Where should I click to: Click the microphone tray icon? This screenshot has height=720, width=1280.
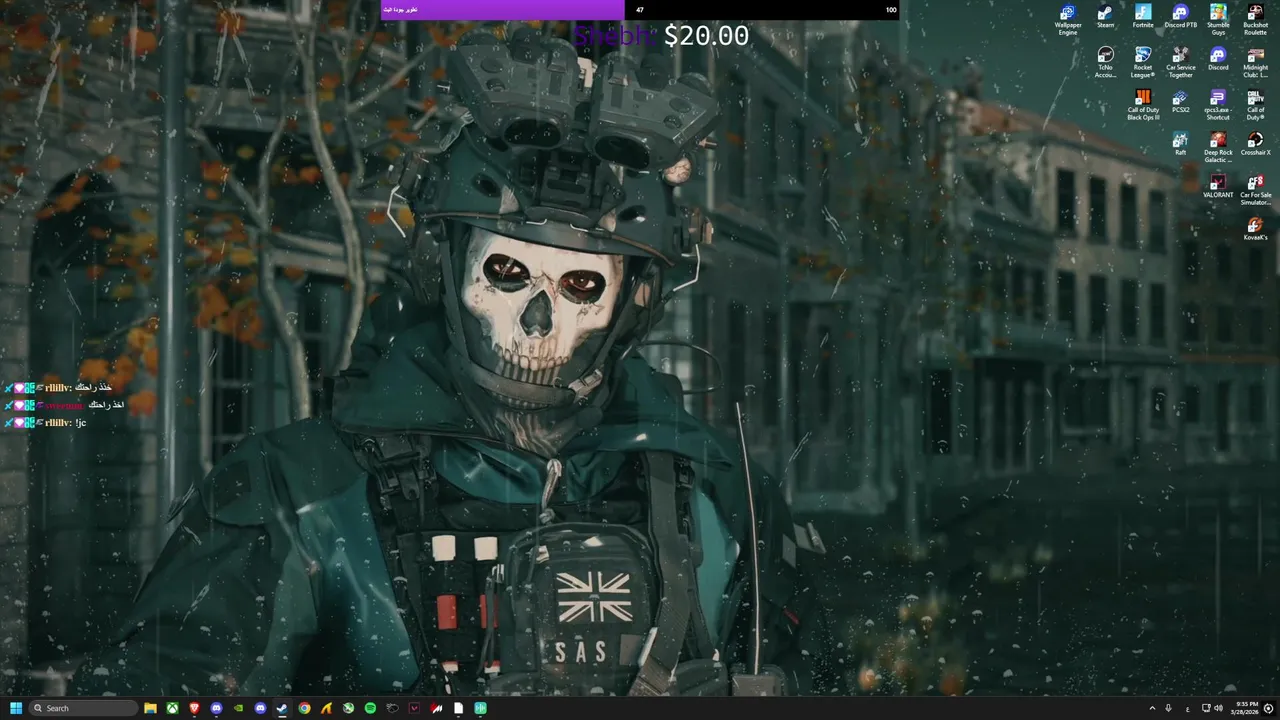[1168, 708]
